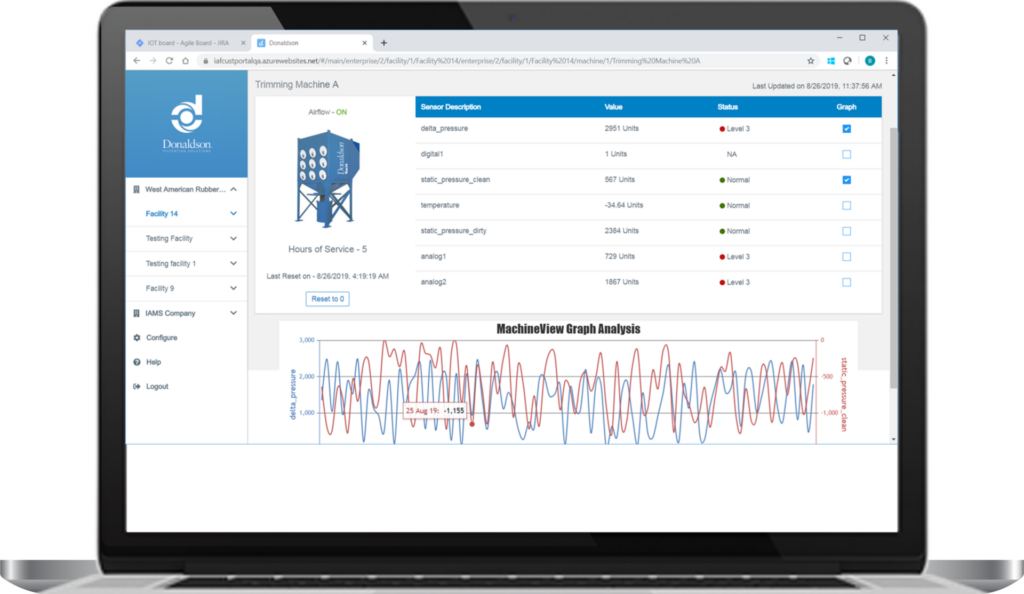Collapse the West American Rubber company tree
The width and height of the screenshot is (1024, 594).
point(233,189)
